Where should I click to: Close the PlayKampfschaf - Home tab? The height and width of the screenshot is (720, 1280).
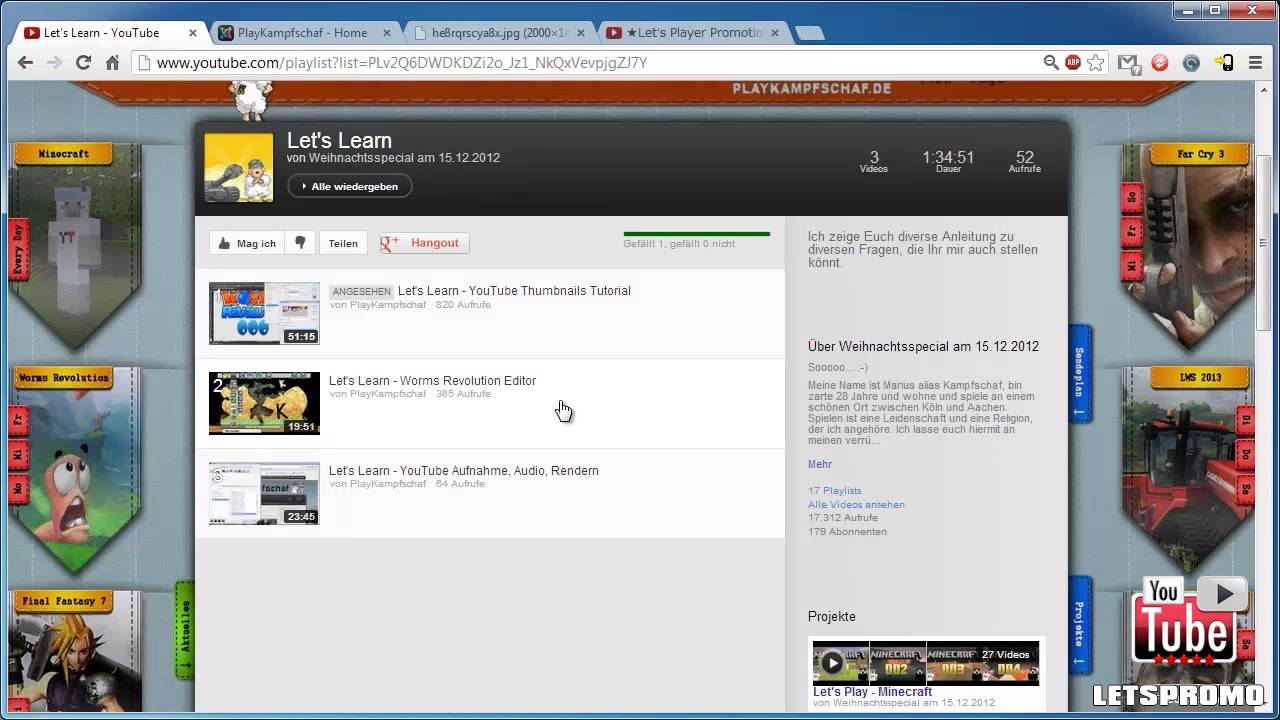point(385,33)
